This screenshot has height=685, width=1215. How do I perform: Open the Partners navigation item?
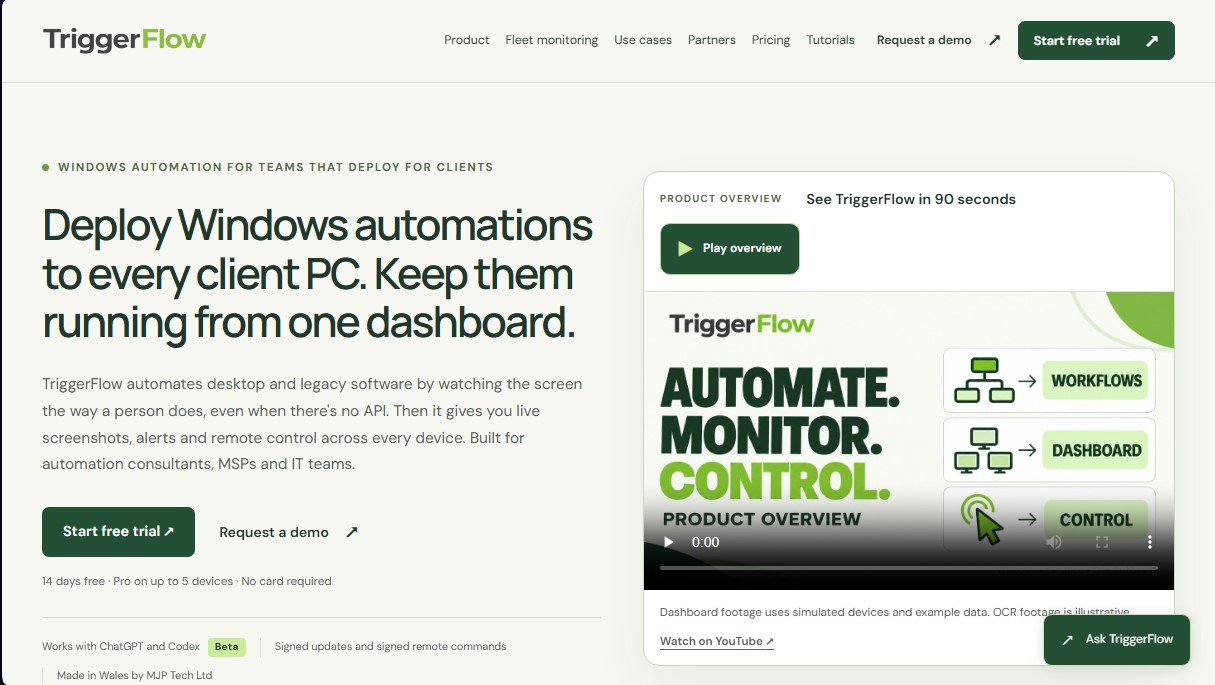coord(712,40)
